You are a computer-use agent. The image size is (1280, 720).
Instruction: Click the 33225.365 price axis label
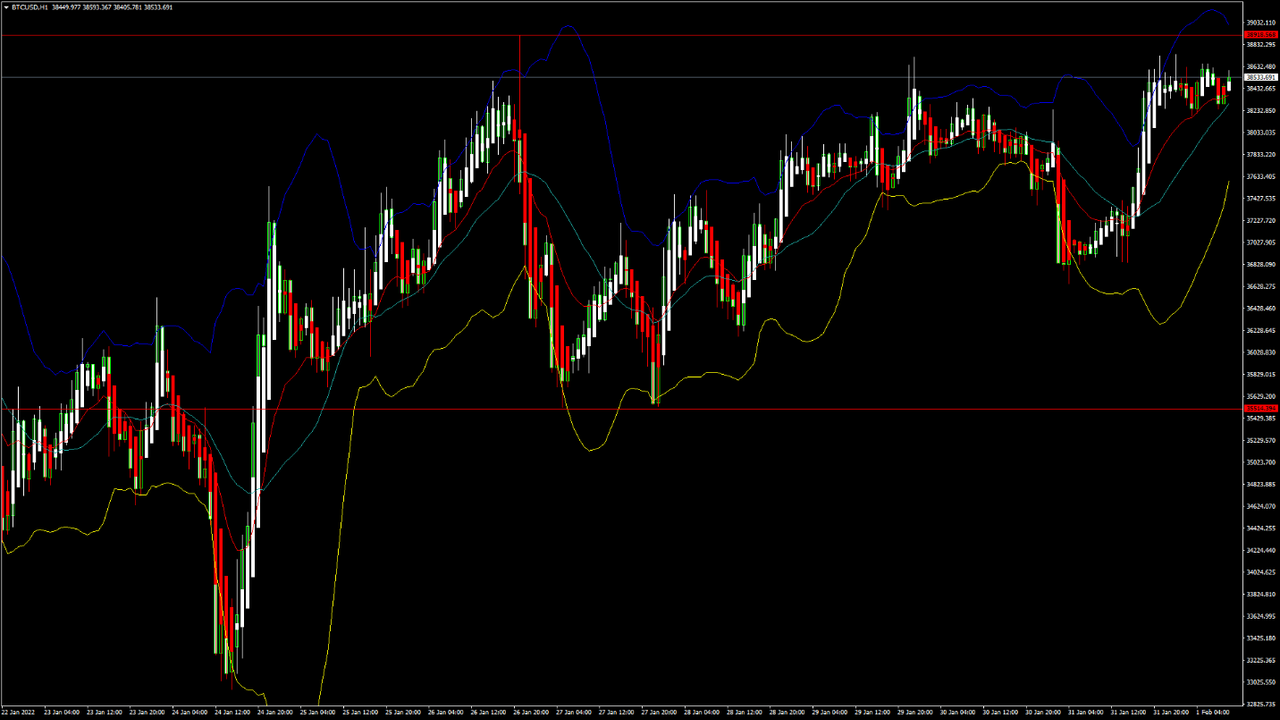pos(1260,660)
